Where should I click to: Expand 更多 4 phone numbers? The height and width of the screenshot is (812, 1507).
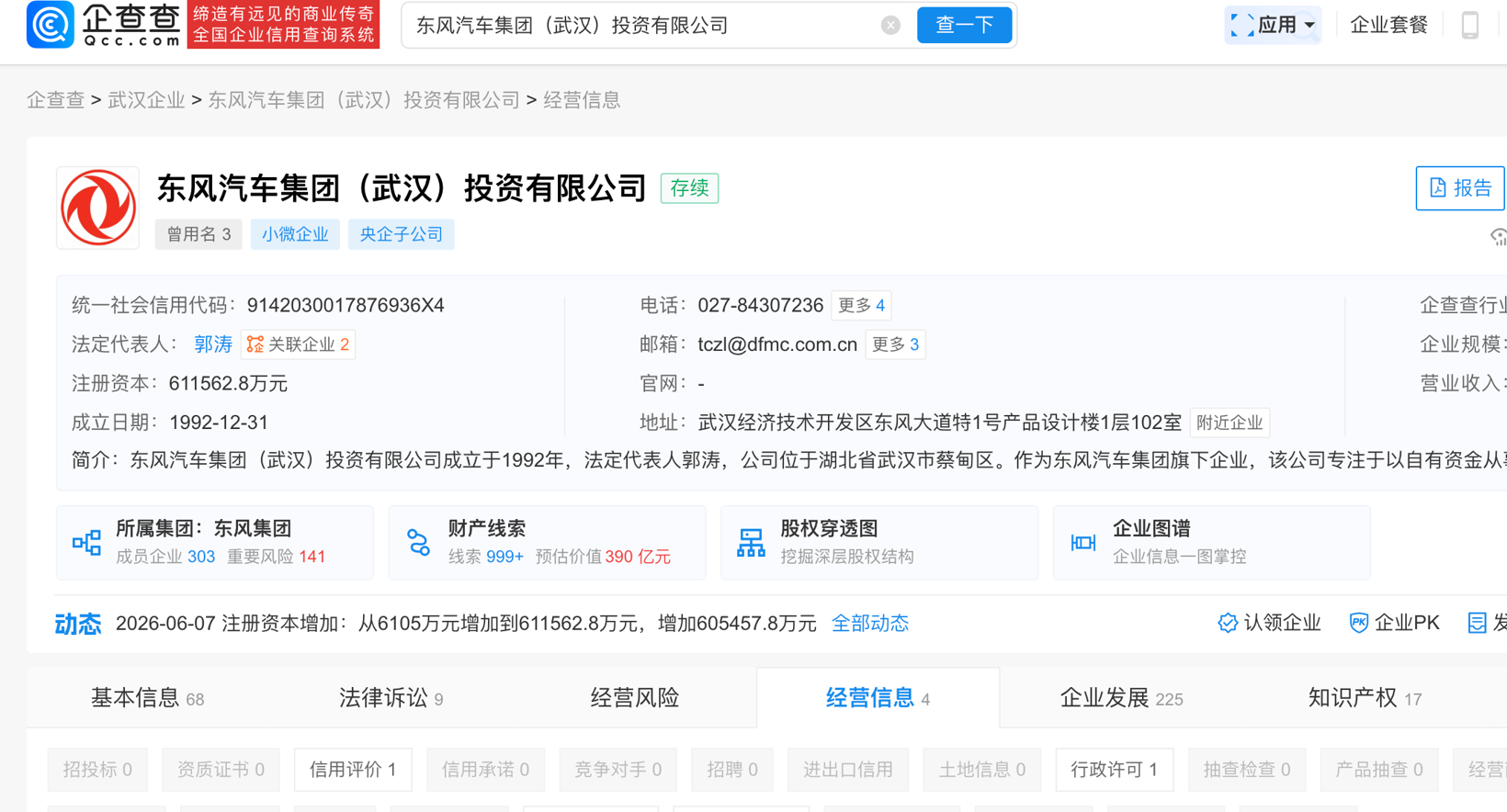861,305
